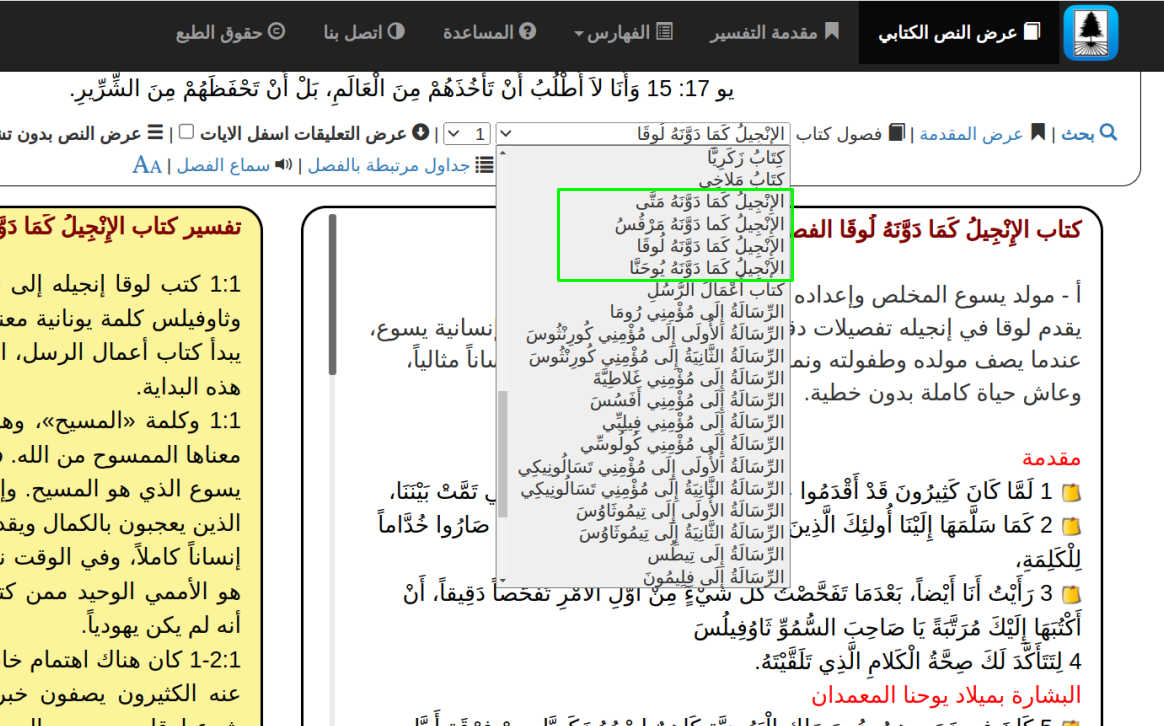The image size is (1164, 726).
Task: Select الرسالة إلى مؤمني أفسس option
Action: (x=687, y=400)
